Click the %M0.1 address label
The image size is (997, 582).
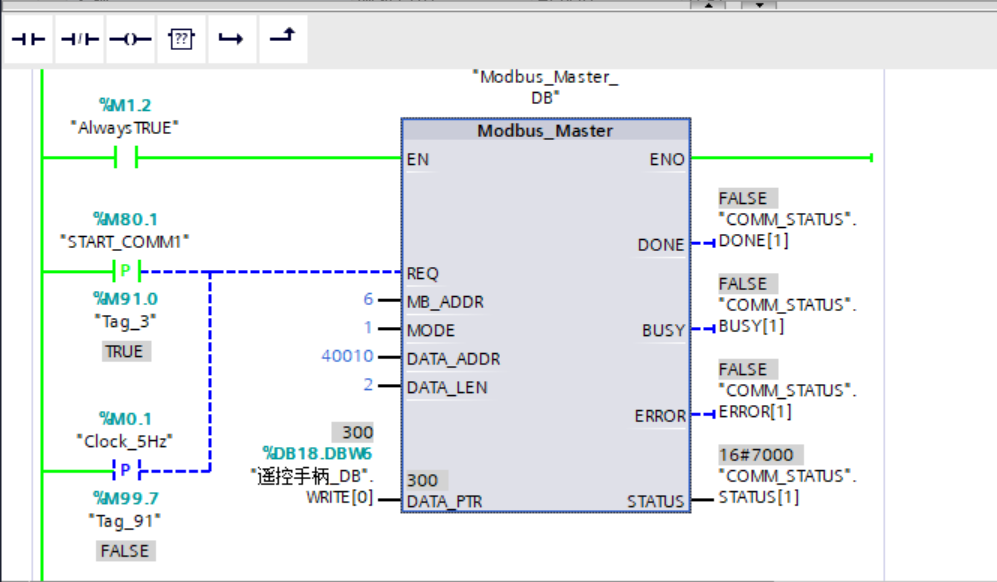125,419
